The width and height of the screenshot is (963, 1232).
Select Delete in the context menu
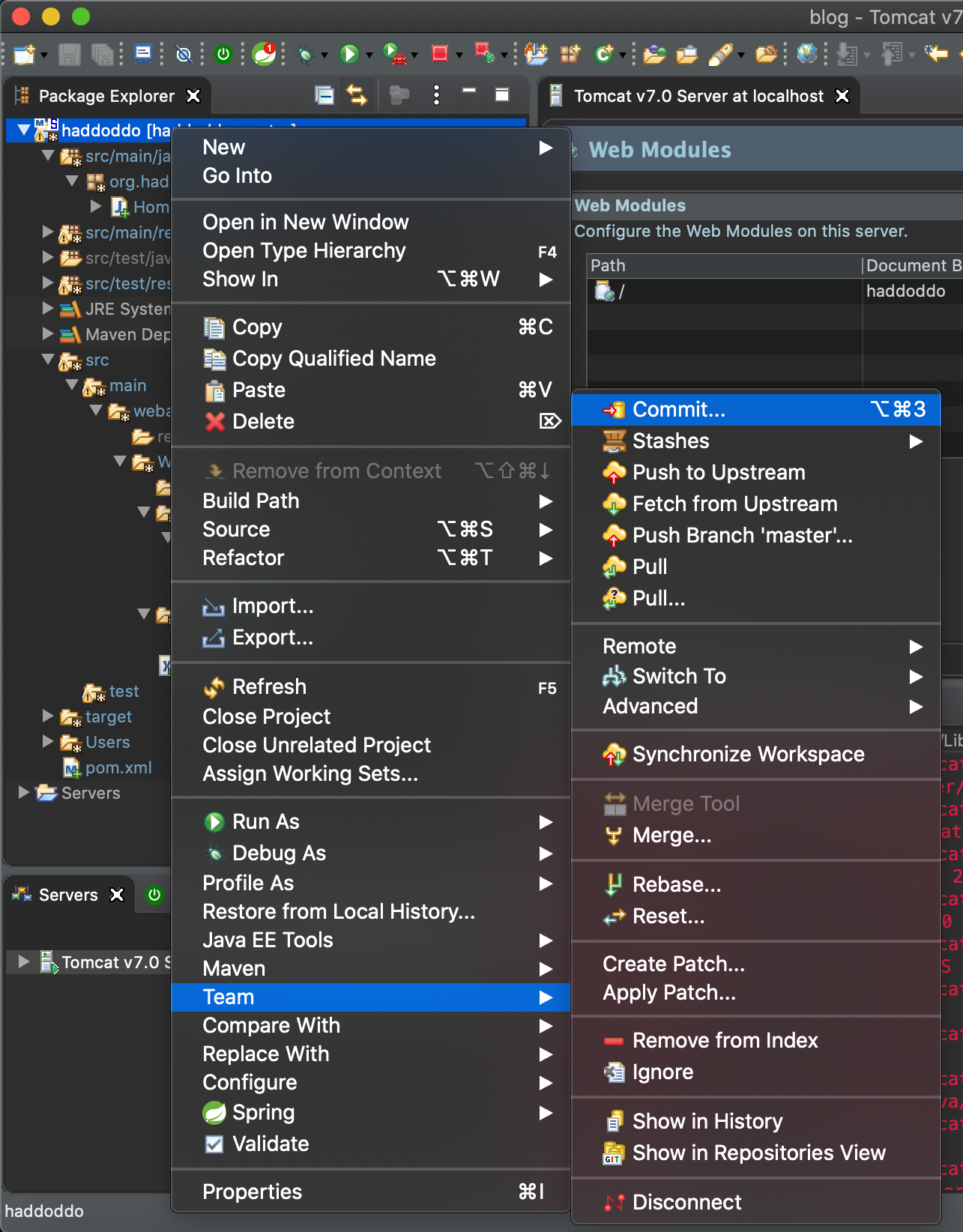pos(370,421)
